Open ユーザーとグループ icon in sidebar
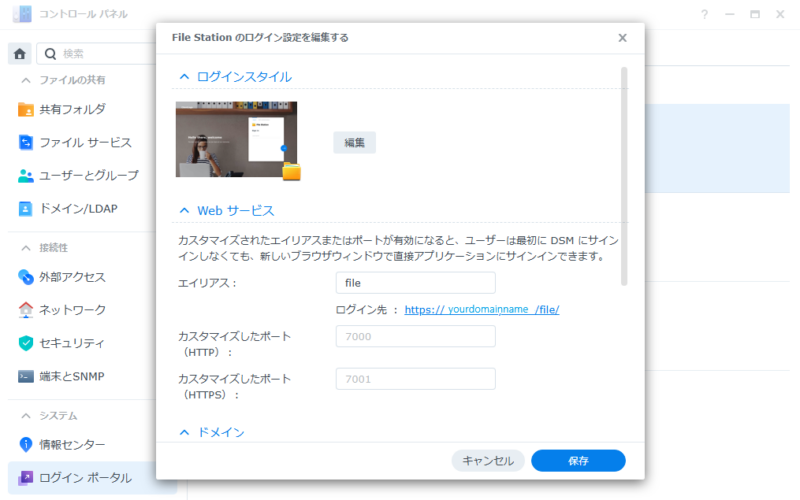Screen dimensions: 800x500 (x=26, y=176)
